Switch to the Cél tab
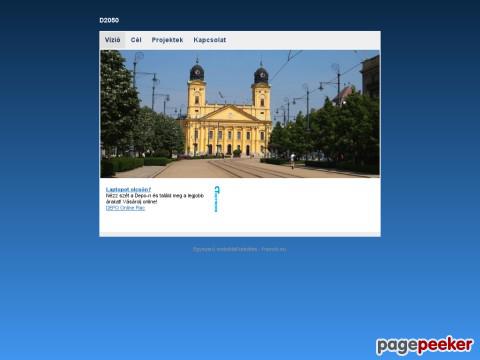This screenshot has width=480, height=360. (136, 40)
